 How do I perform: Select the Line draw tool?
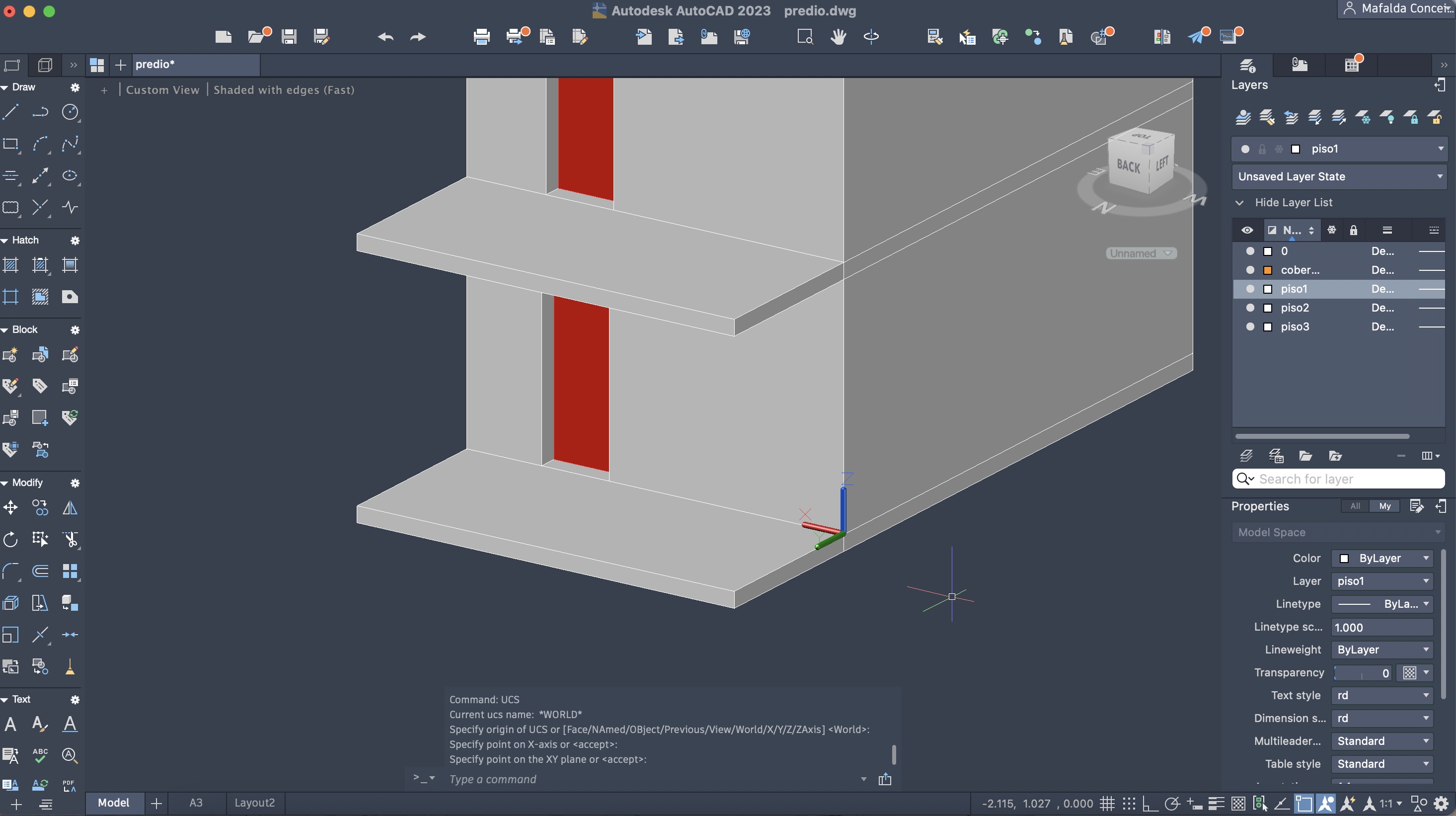11,112
